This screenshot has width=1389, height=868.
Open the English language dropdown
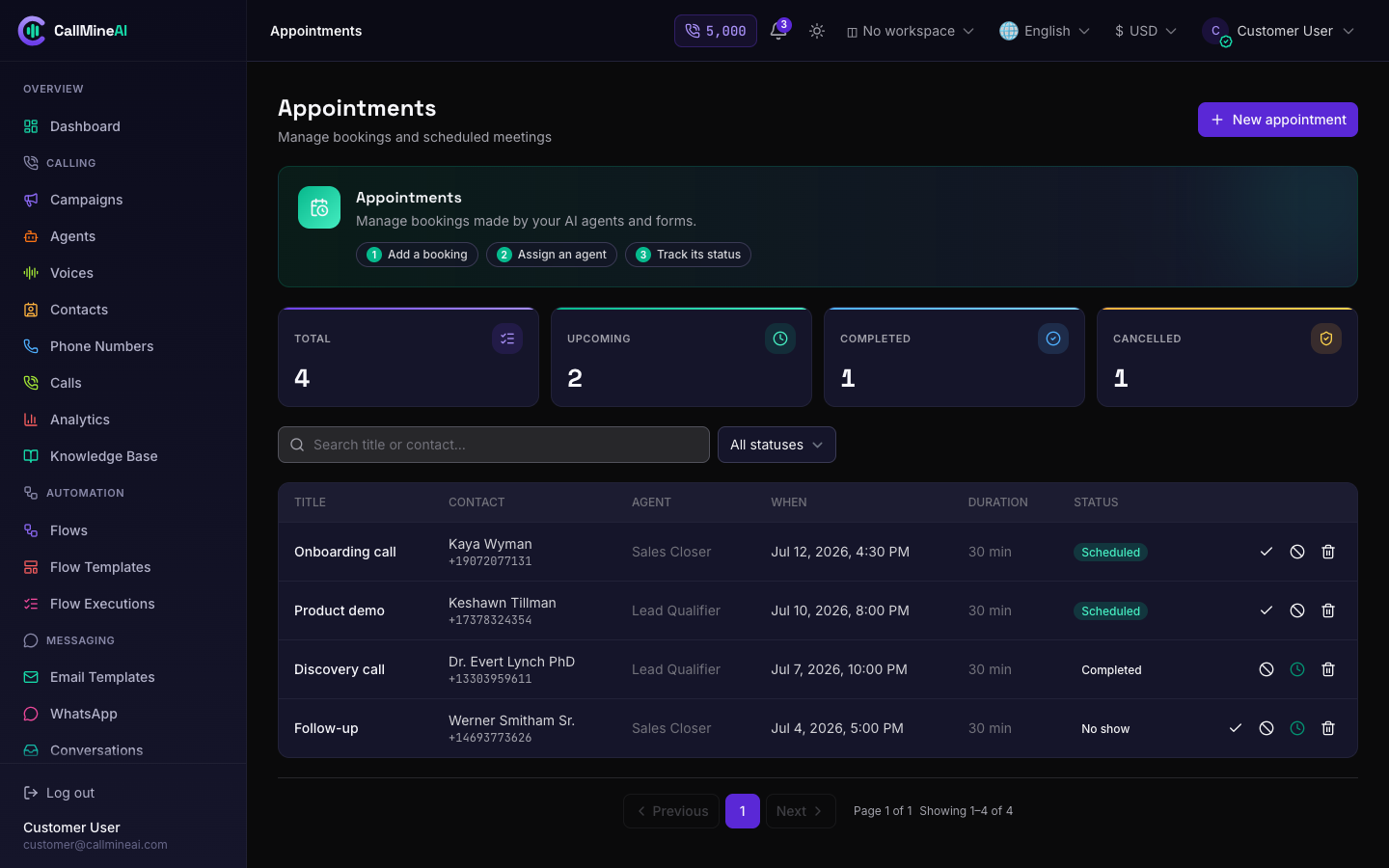pos(1045,31)
